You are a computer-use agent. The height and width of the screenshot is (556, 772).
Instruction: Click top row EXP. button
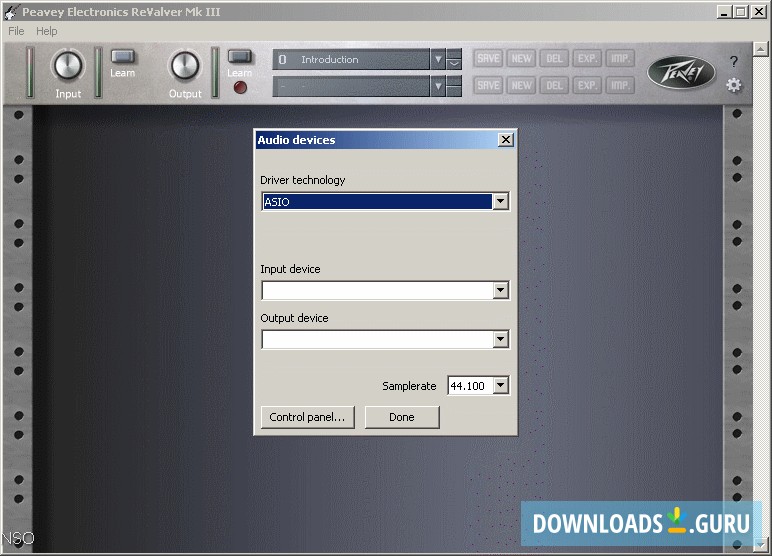pyautogui.click(x=587, y=59)
